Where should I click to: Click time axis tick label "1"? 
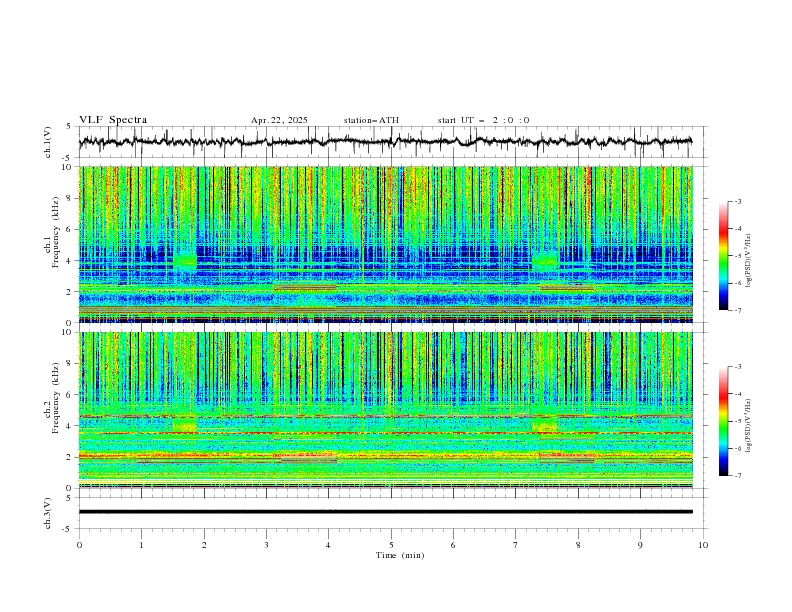pyautogui.click(x=141, y=545)
